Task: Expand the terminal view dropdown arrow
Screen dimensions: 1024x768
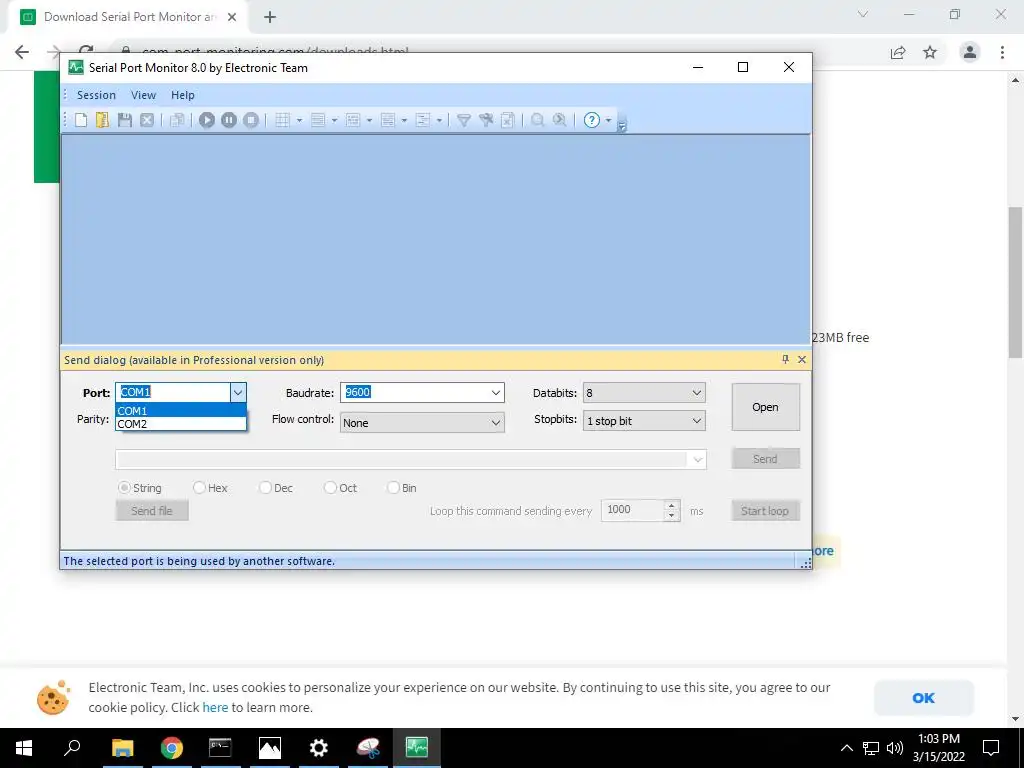Action: pos(404,120)
